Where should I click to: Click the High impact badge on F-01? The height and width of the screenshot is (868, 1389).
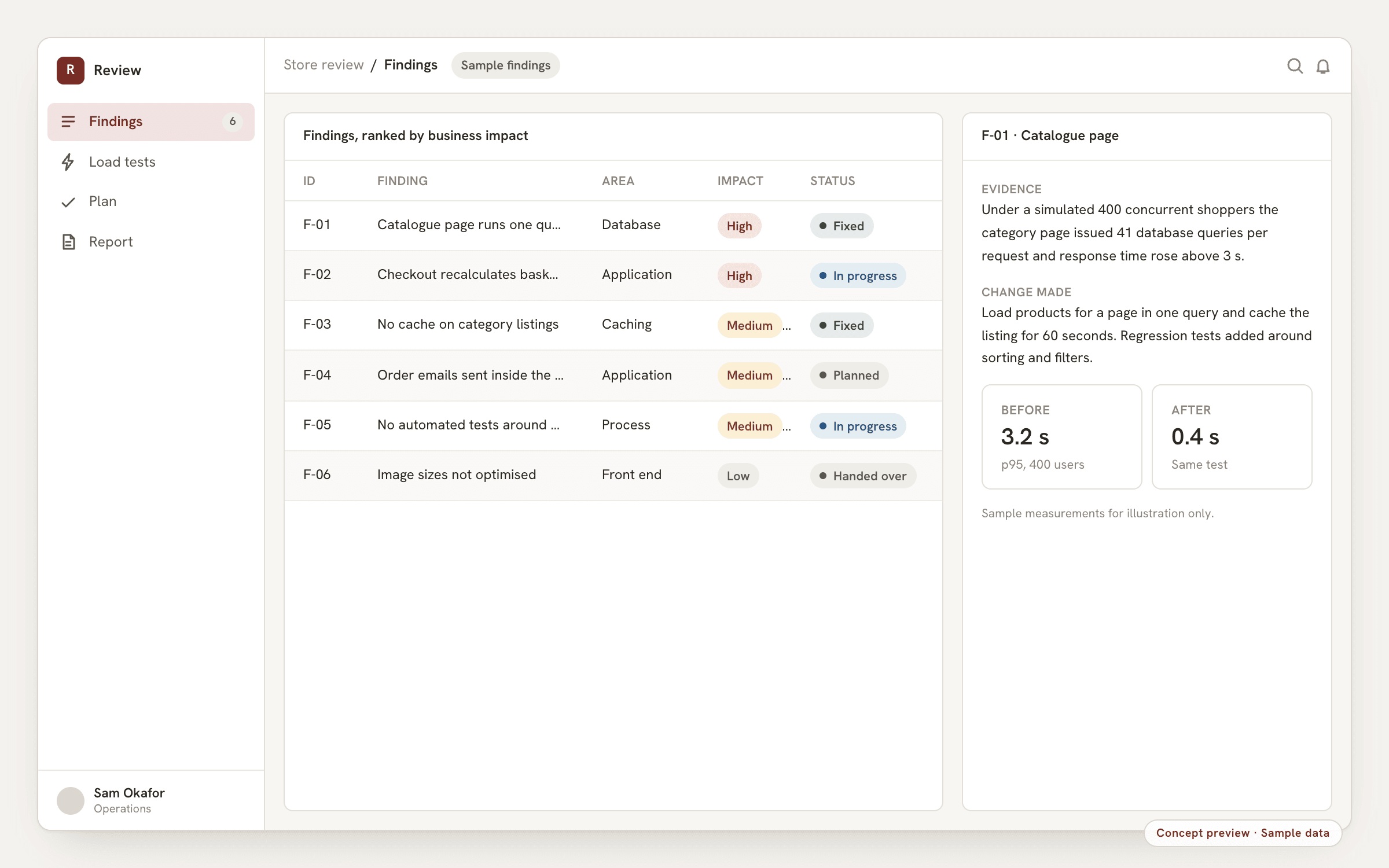point(739,226)
